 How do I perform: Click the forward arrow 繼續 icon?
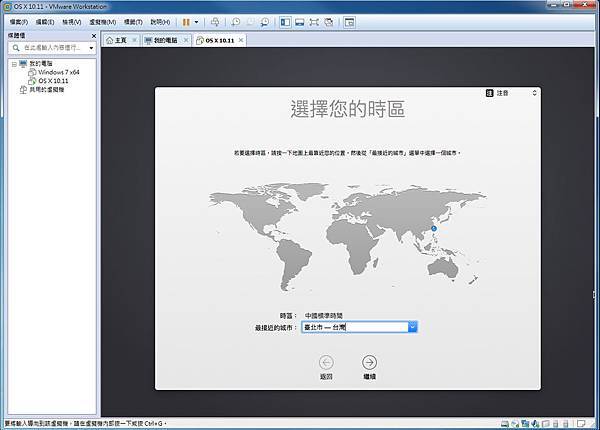370,362
